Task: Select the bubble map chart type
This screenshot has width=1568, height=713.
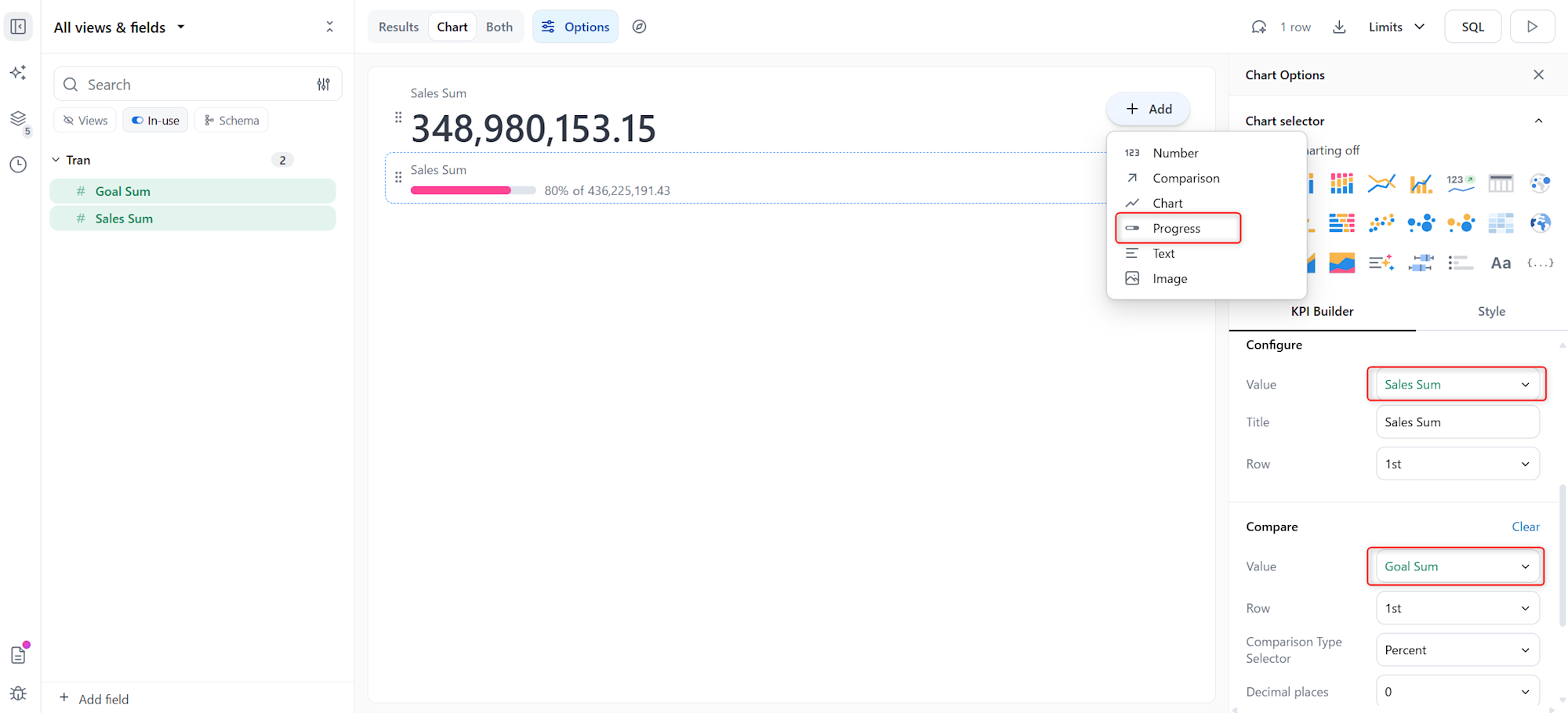Action: (1540, 183)
